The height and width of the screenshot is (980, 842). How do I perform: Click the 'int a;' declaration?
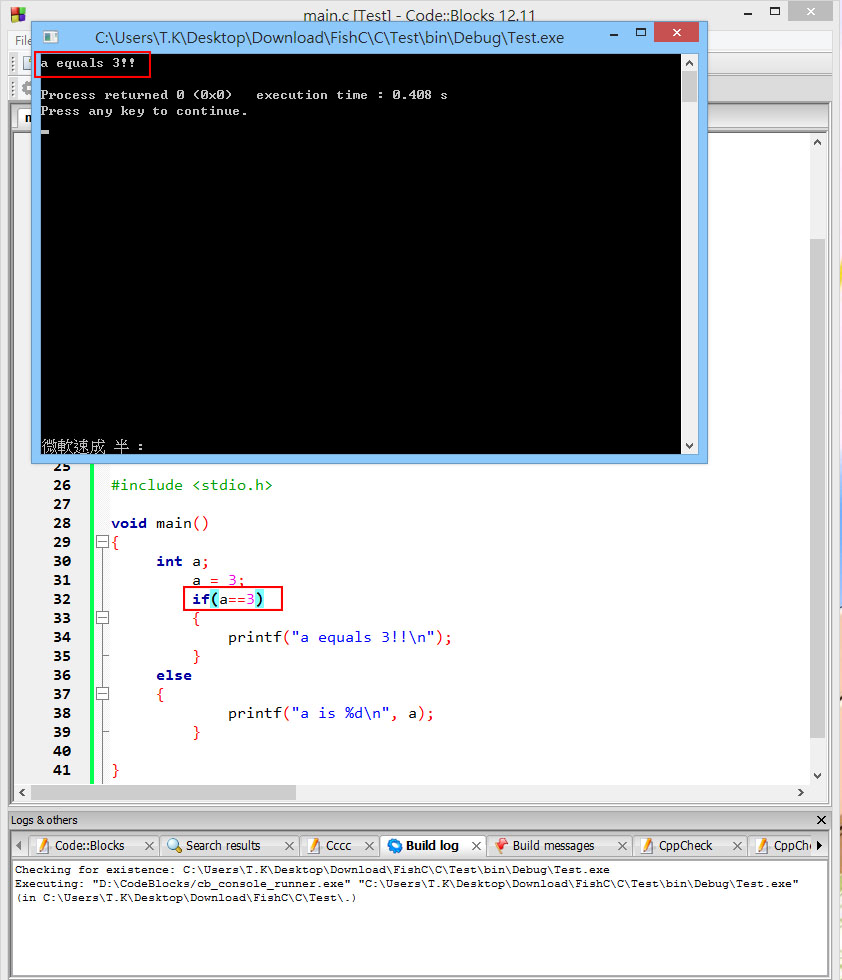coord(182,561)
